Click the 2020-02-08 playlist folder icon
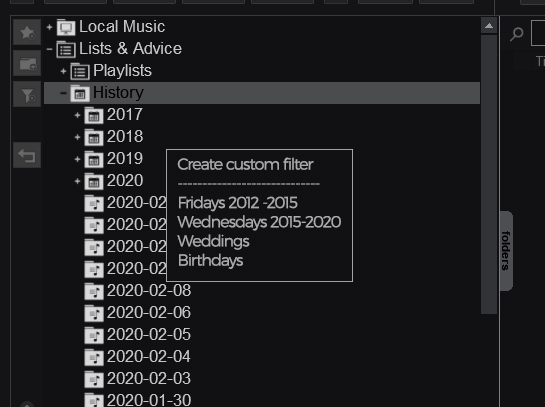The height and width of the screenshot is (407, 545). click(94, 291)
